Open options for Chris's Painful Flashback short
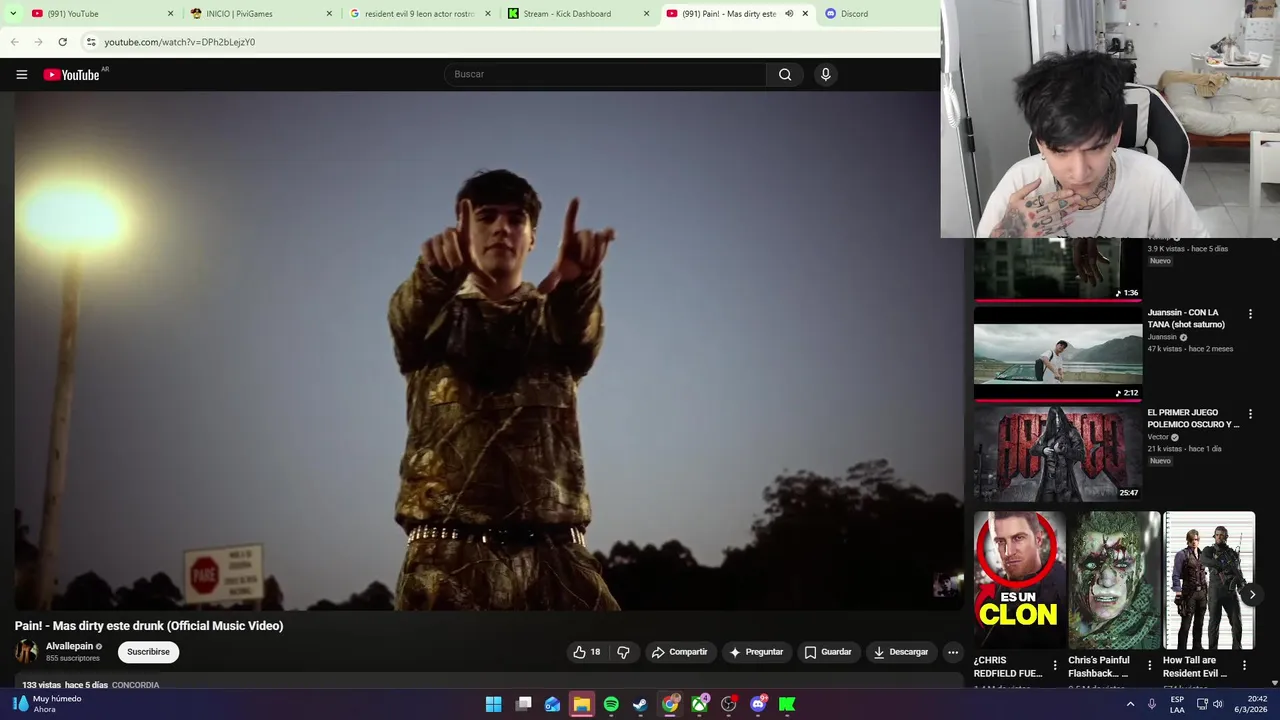Screen dimensions: 1280x720 pos(1149,665)
